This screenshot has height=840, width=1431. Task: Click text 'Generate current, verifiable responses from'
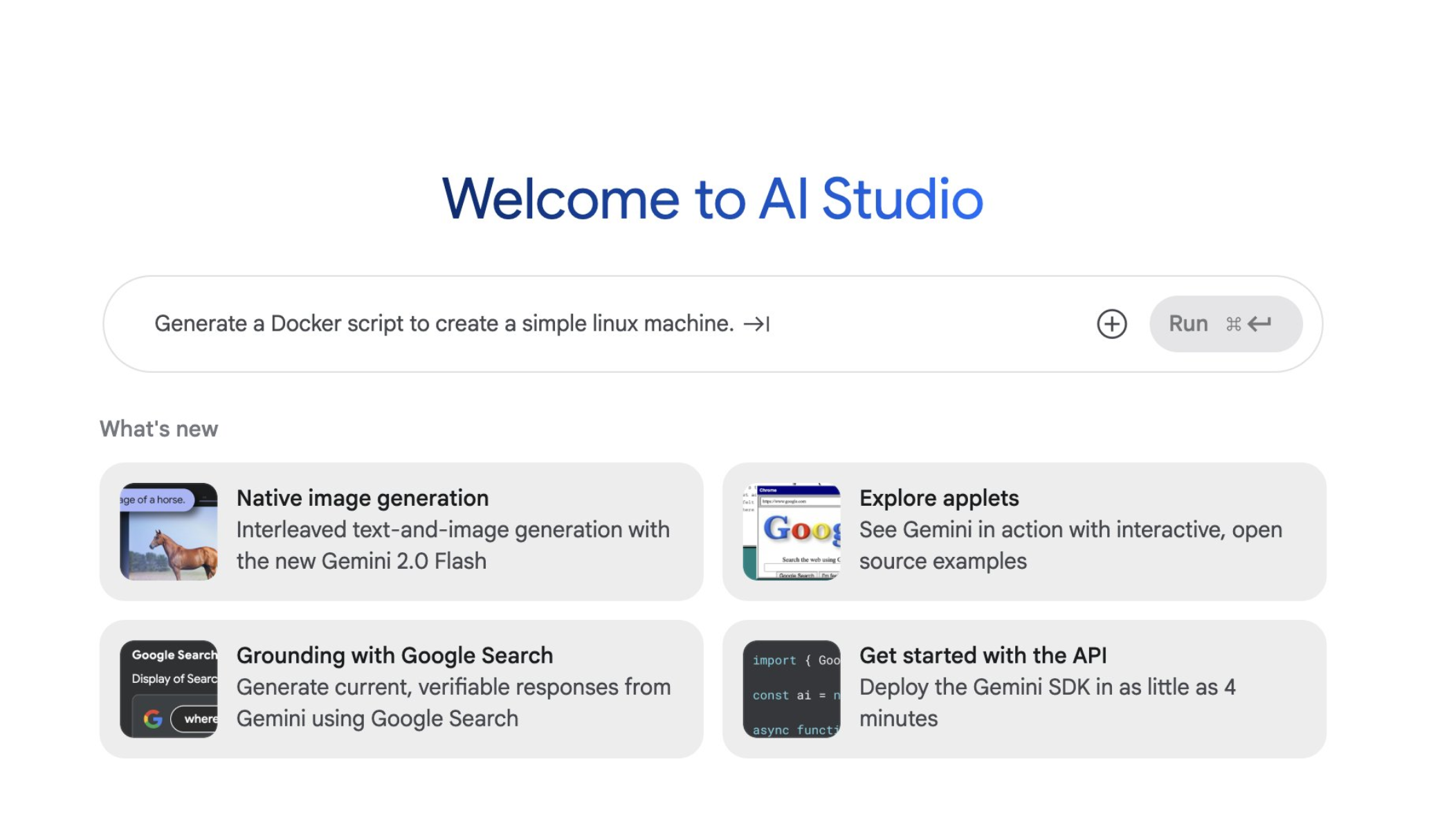click(453, 687)
